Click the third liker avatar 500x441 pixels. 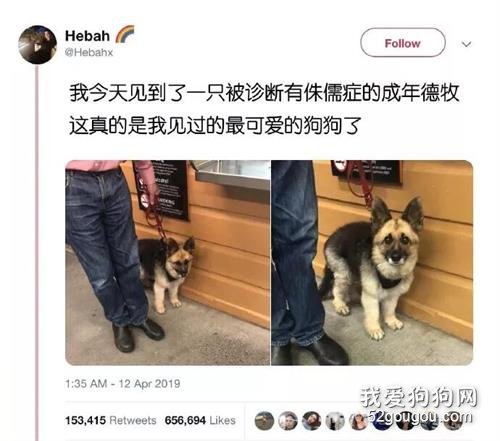(x=311, y=421)
